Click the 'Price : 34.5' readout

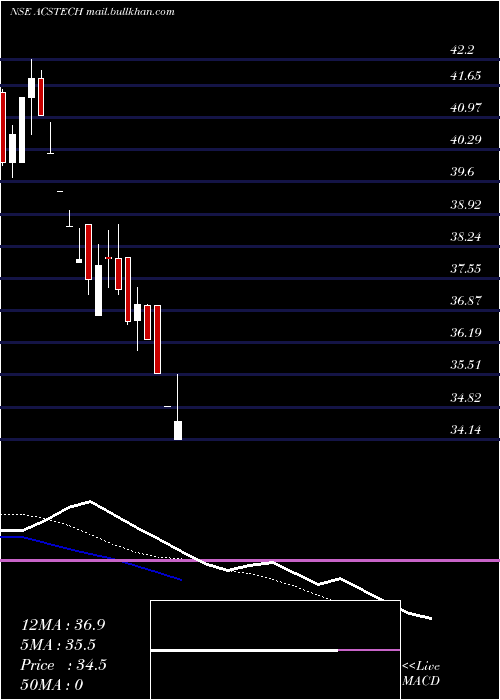63,665
